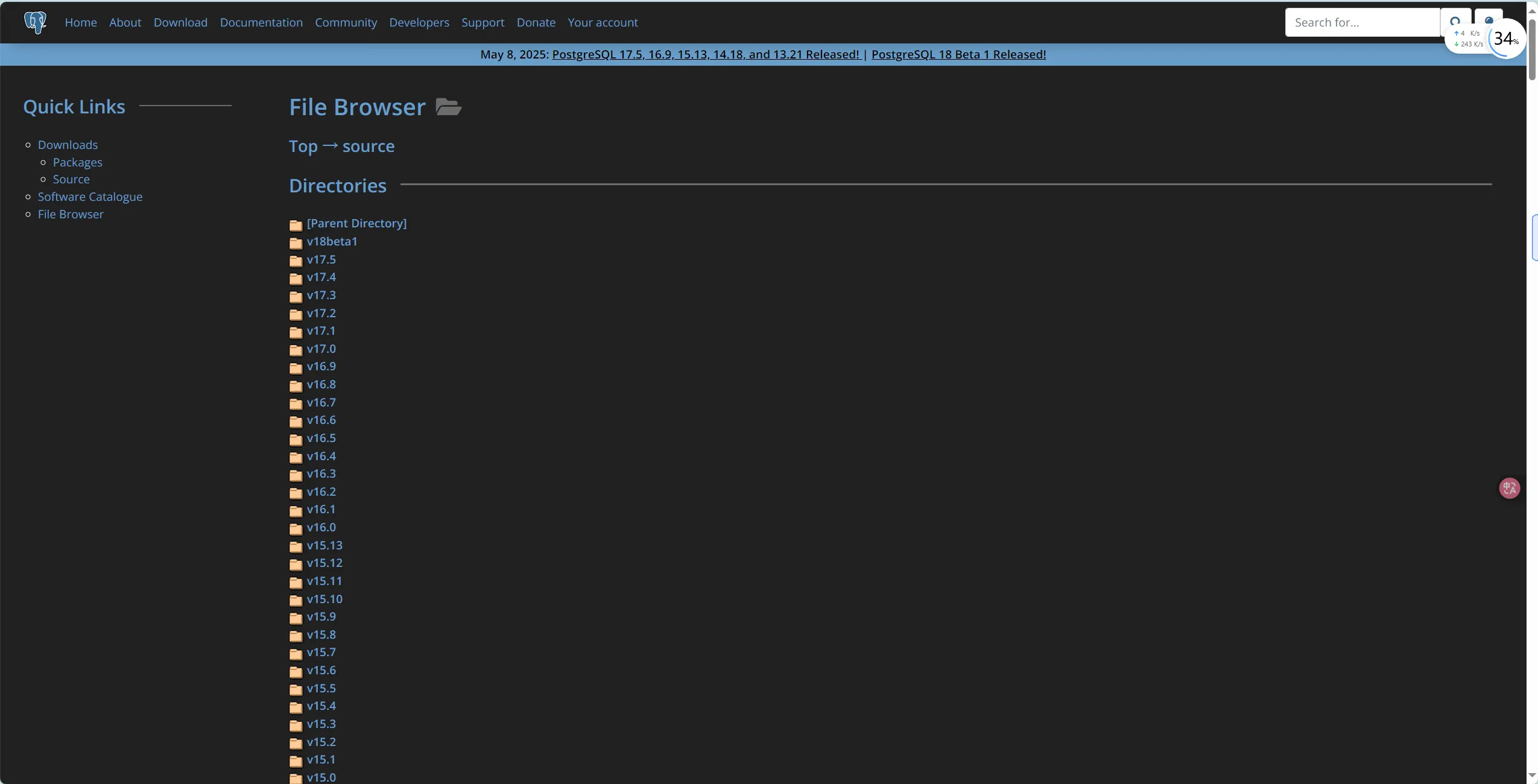Click the source breadcrumb link

(x=369, y=146)
